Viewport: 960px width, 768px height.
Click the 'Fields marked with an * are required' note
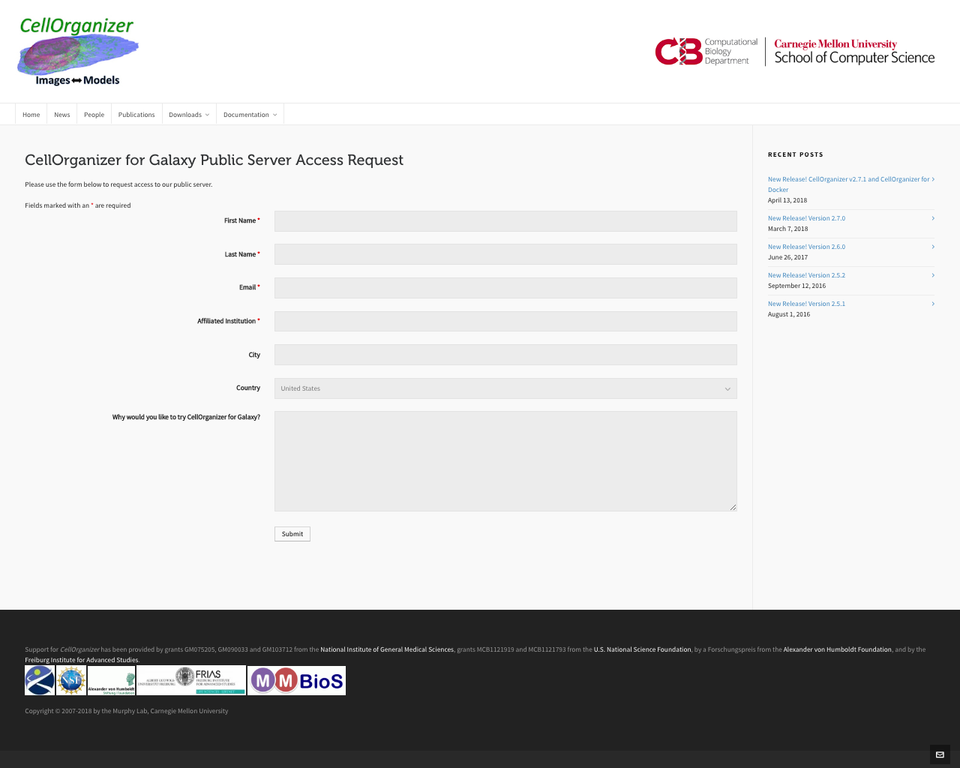(78, 206)
